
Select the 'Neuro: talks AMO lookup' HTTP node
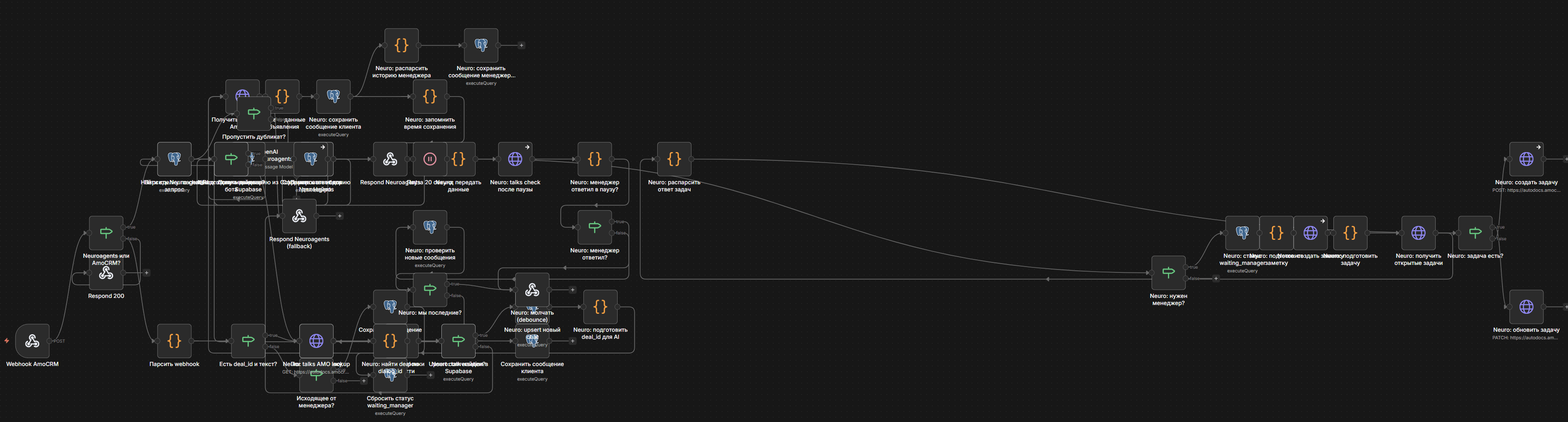tap(316, 341)
